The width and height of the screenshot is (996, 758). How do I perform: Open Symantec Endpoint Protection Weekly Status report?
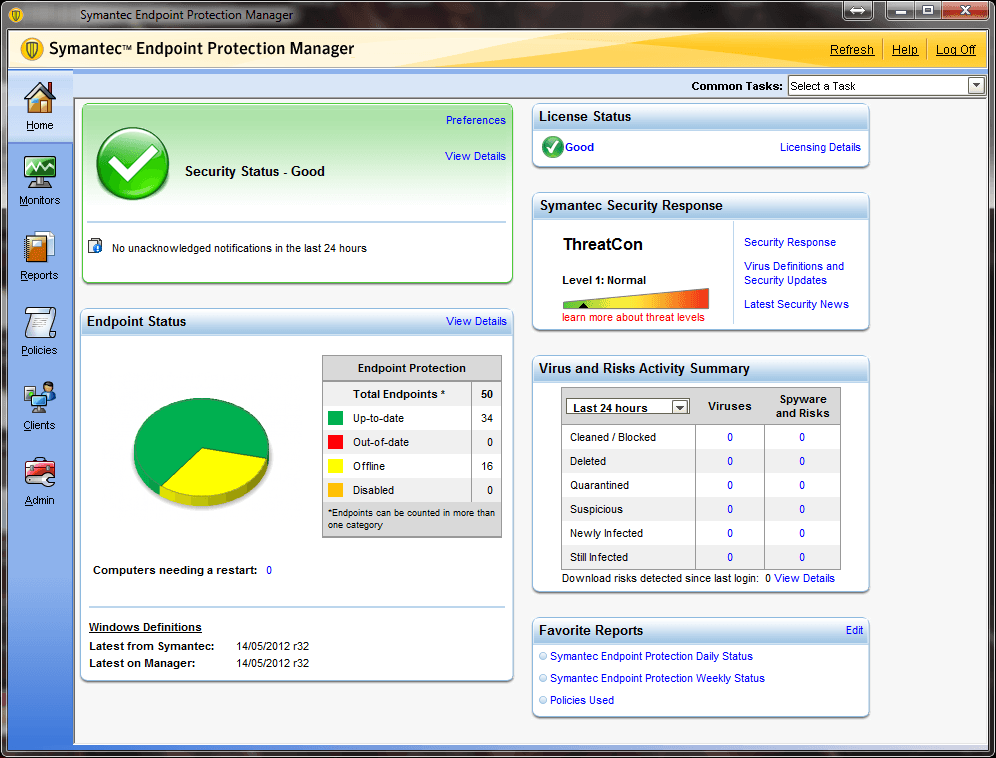coord(657,679)
